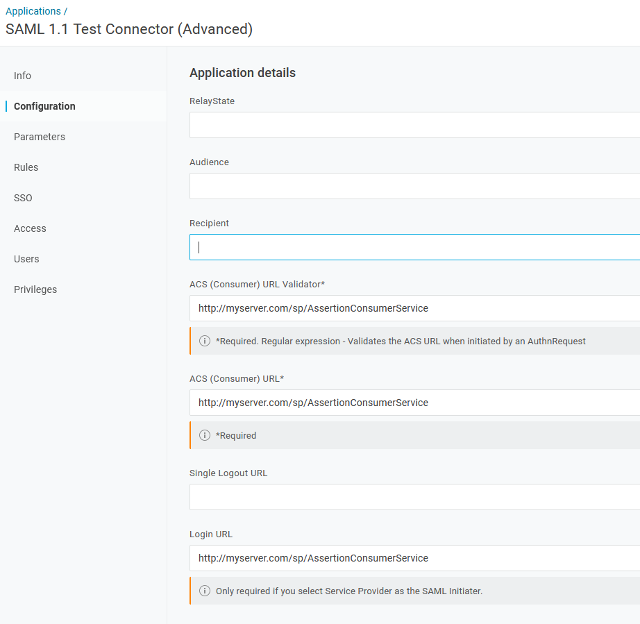
Task: Open the Applications breadcrumb link
Action: pos(33,11)
